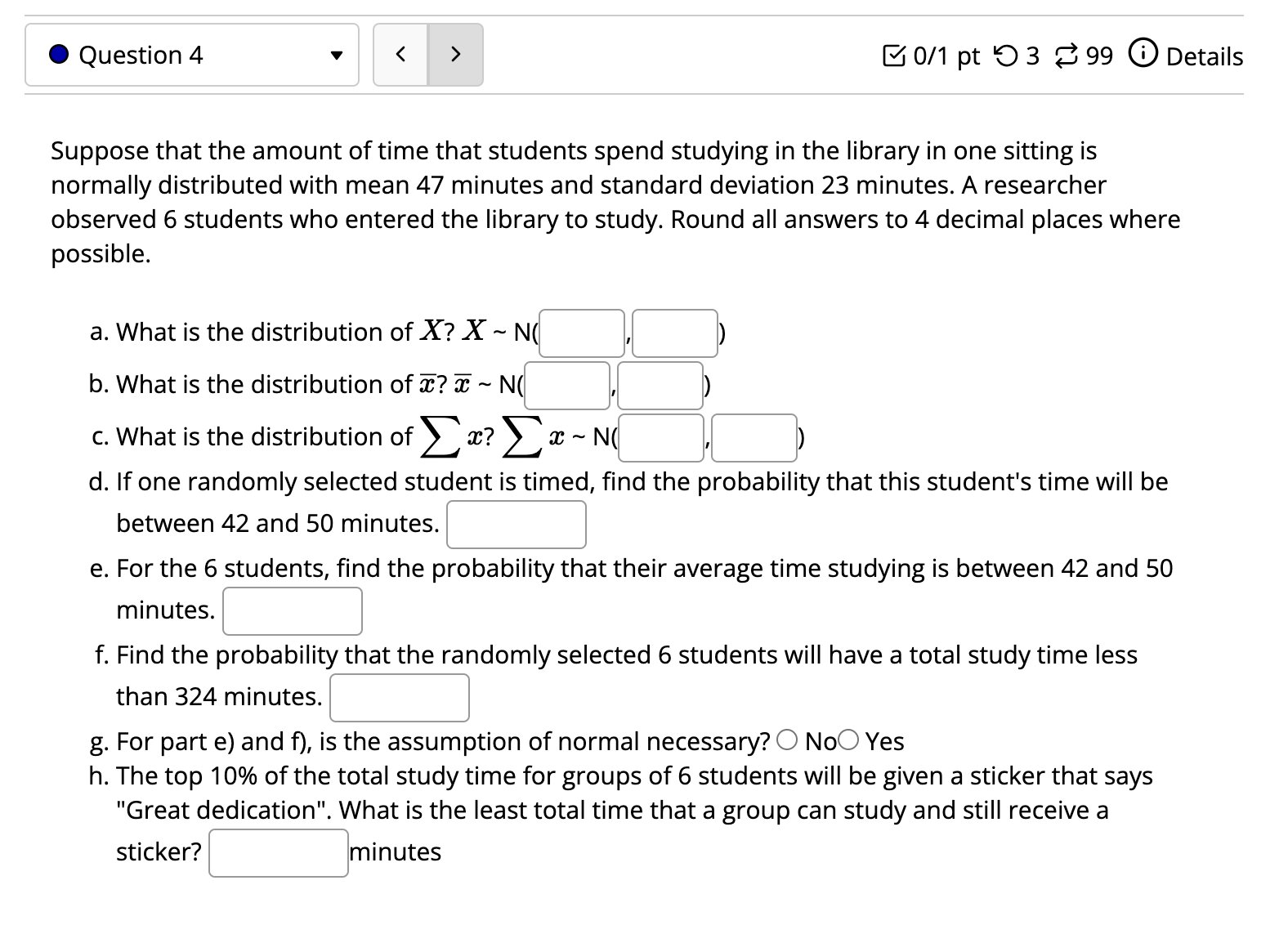Viewport: 1288px width, 943px height.
Task: Click the sticker minutes answer box in part h
Action: coord(278,851)
